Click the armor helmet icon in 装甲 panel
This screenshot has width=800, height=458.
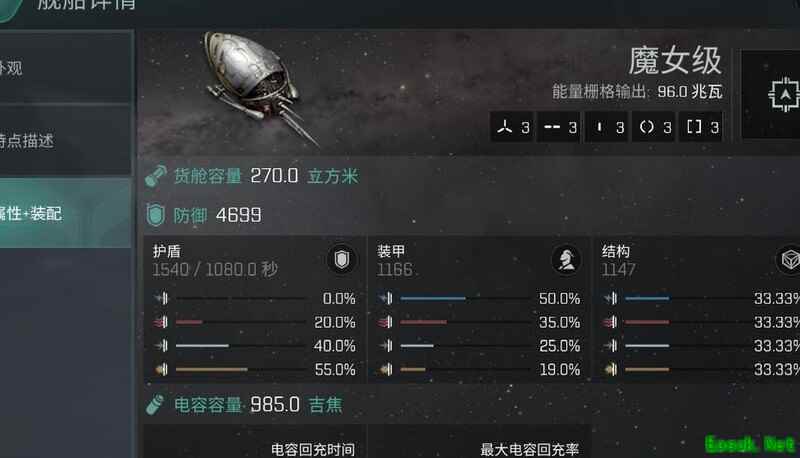click(566, 260)
